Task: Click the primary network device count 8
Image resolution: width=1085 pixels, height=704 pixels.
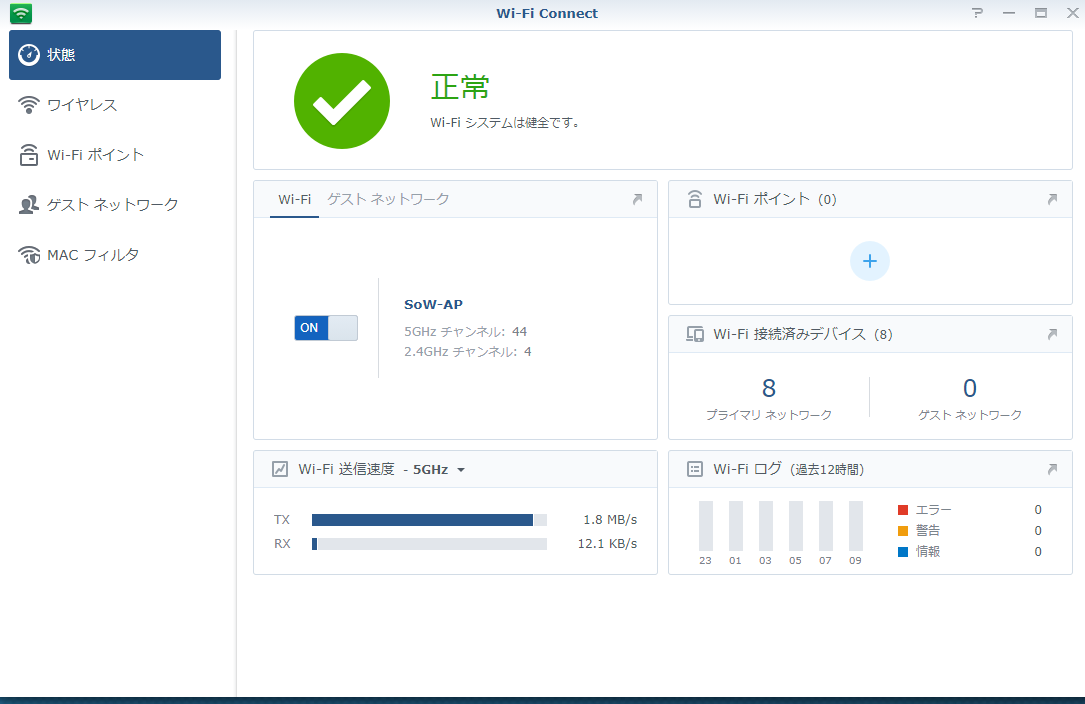Action: 768,389
